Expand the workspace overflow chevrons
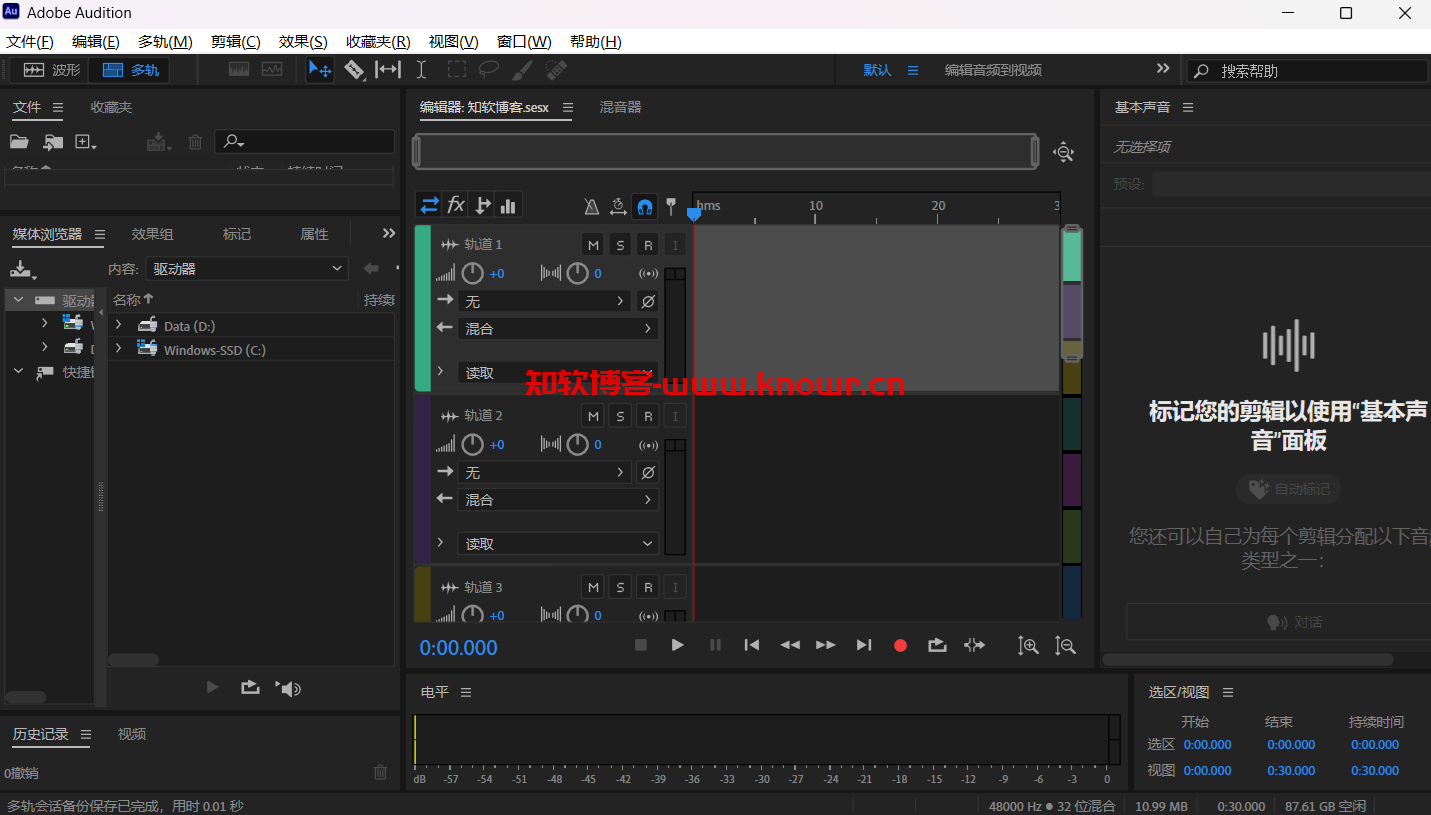This screenshot has height=815, width=1431. 1163,69
